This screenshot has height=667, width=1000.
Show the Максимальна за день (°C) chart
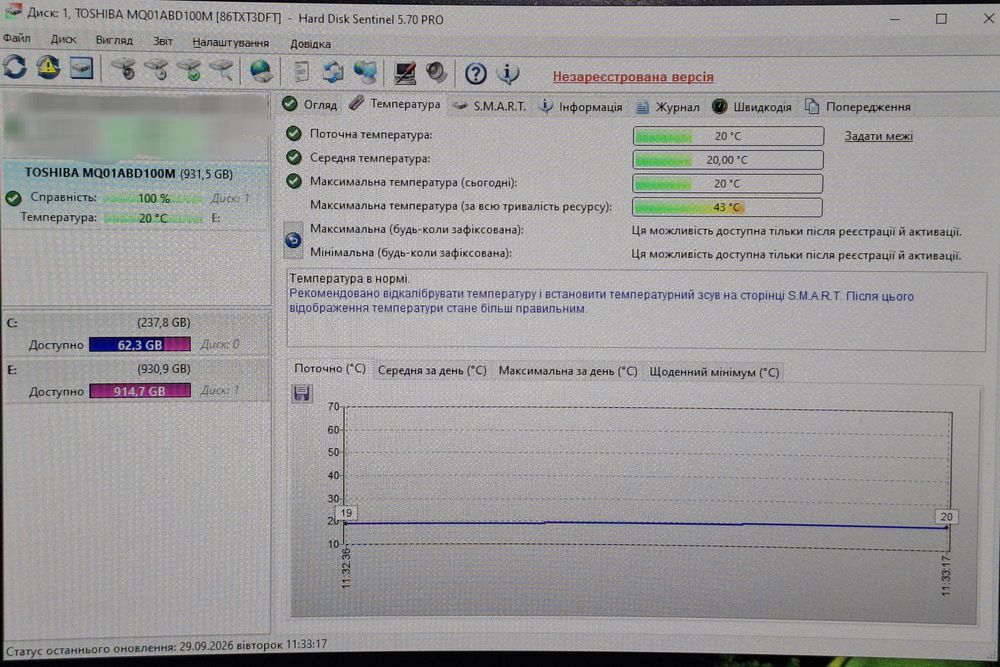coord(568,371)
